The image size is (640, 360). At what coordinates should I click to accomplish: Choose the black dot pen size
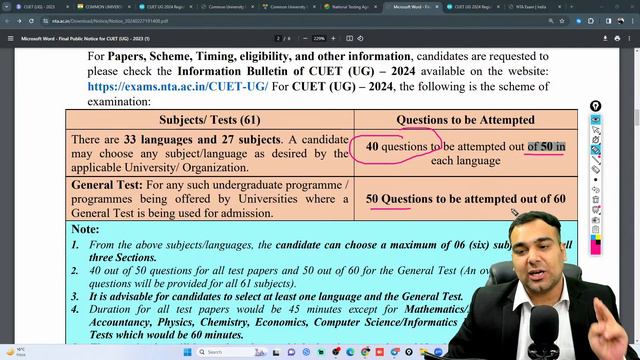[596, 180]
